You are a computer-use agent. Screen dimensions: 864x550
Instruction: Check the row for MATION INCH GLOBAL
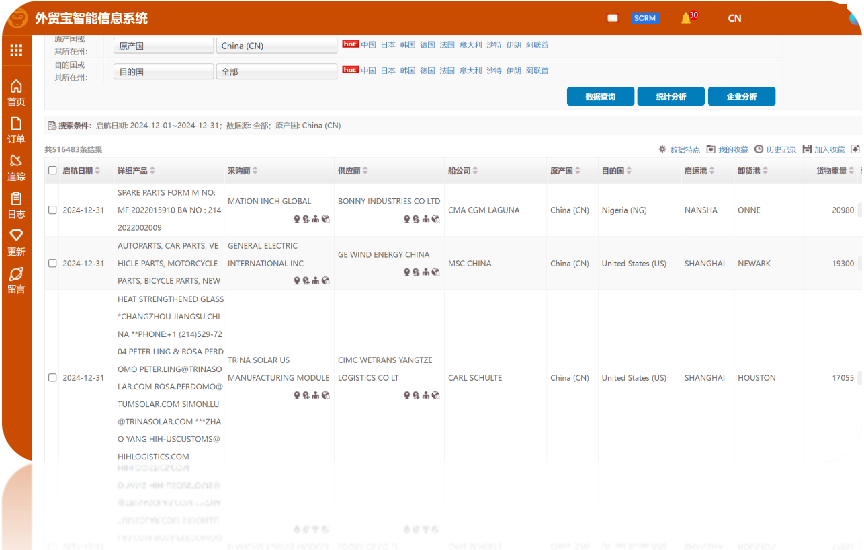(x=52, y=210)
